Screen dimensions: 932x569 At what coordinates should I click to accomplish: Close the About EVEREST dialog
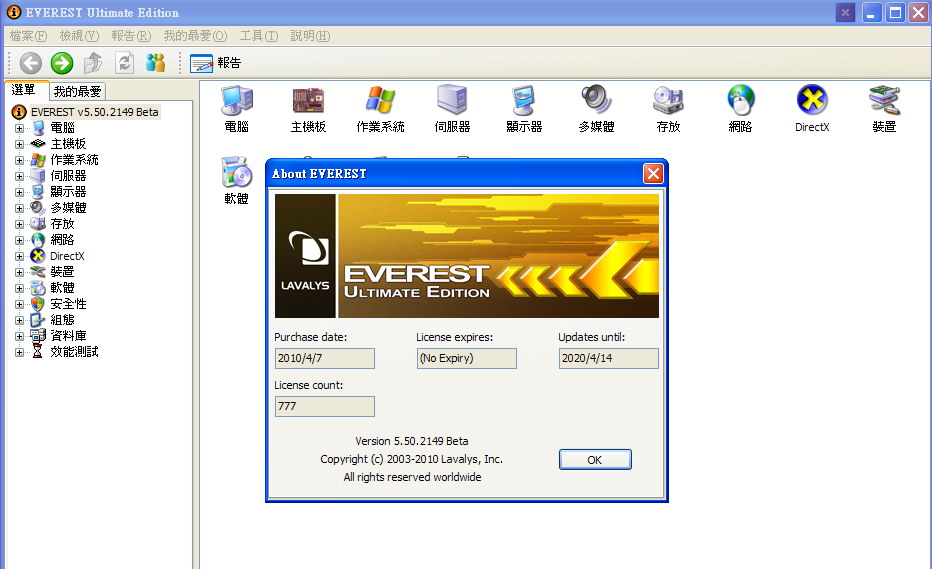653,173
